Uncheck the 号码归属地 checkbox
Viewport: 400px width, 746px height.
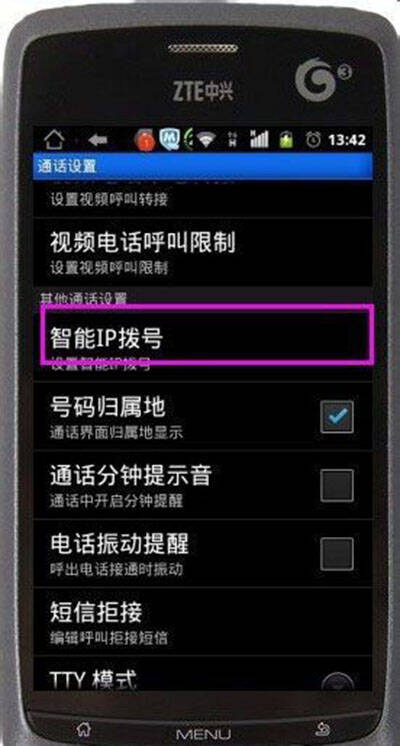(337, 416)
